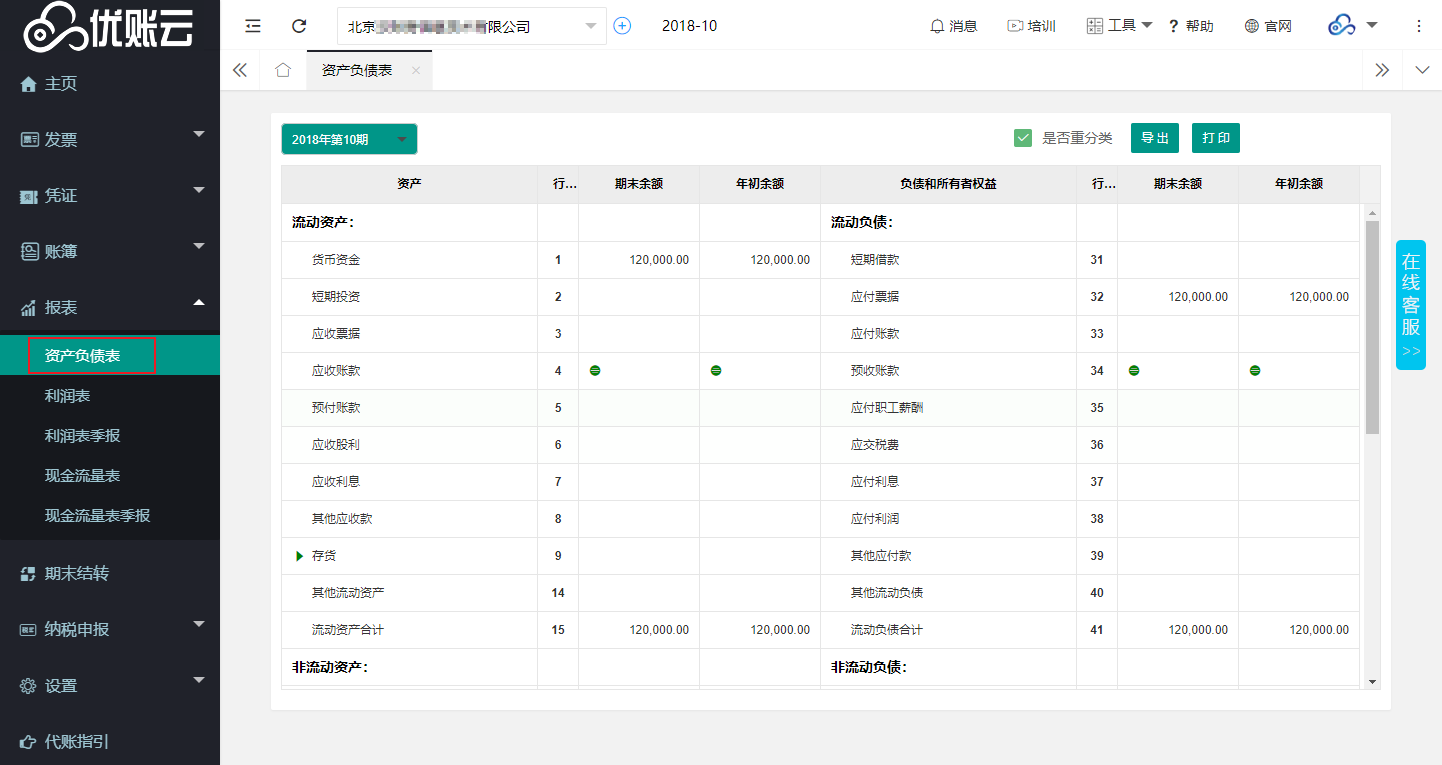Select 货币资金 期末余额 value 120,000.00
This screenshot has width=1442, height=765.
pyautogui.click(x=659, y=260)
